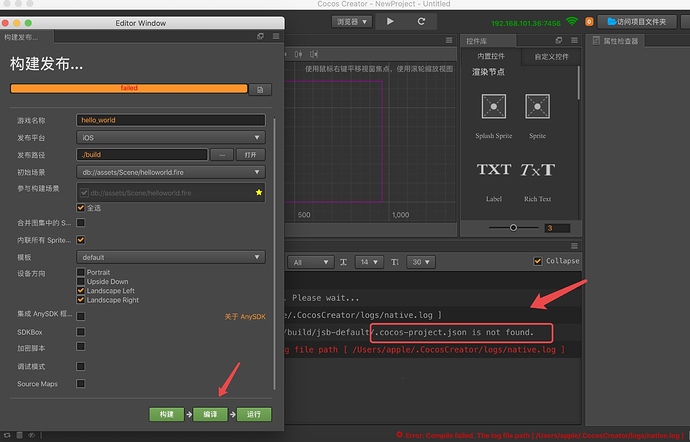Enable the Portrait orientation checkbox
Image resolution: width=690 pixels, height=442 pixels.
[81, 272]
